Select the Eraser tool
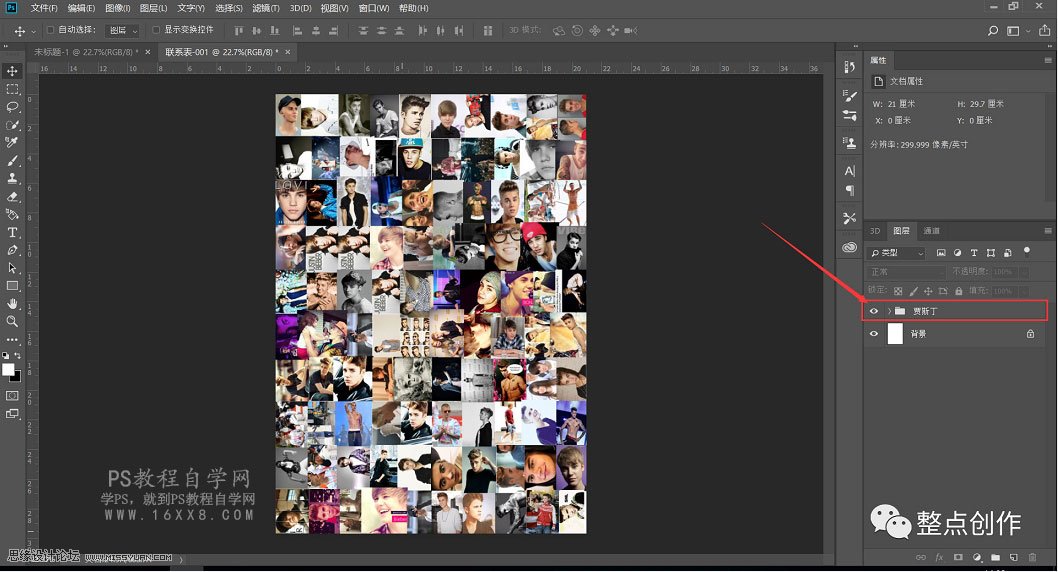 pos(12,196)
